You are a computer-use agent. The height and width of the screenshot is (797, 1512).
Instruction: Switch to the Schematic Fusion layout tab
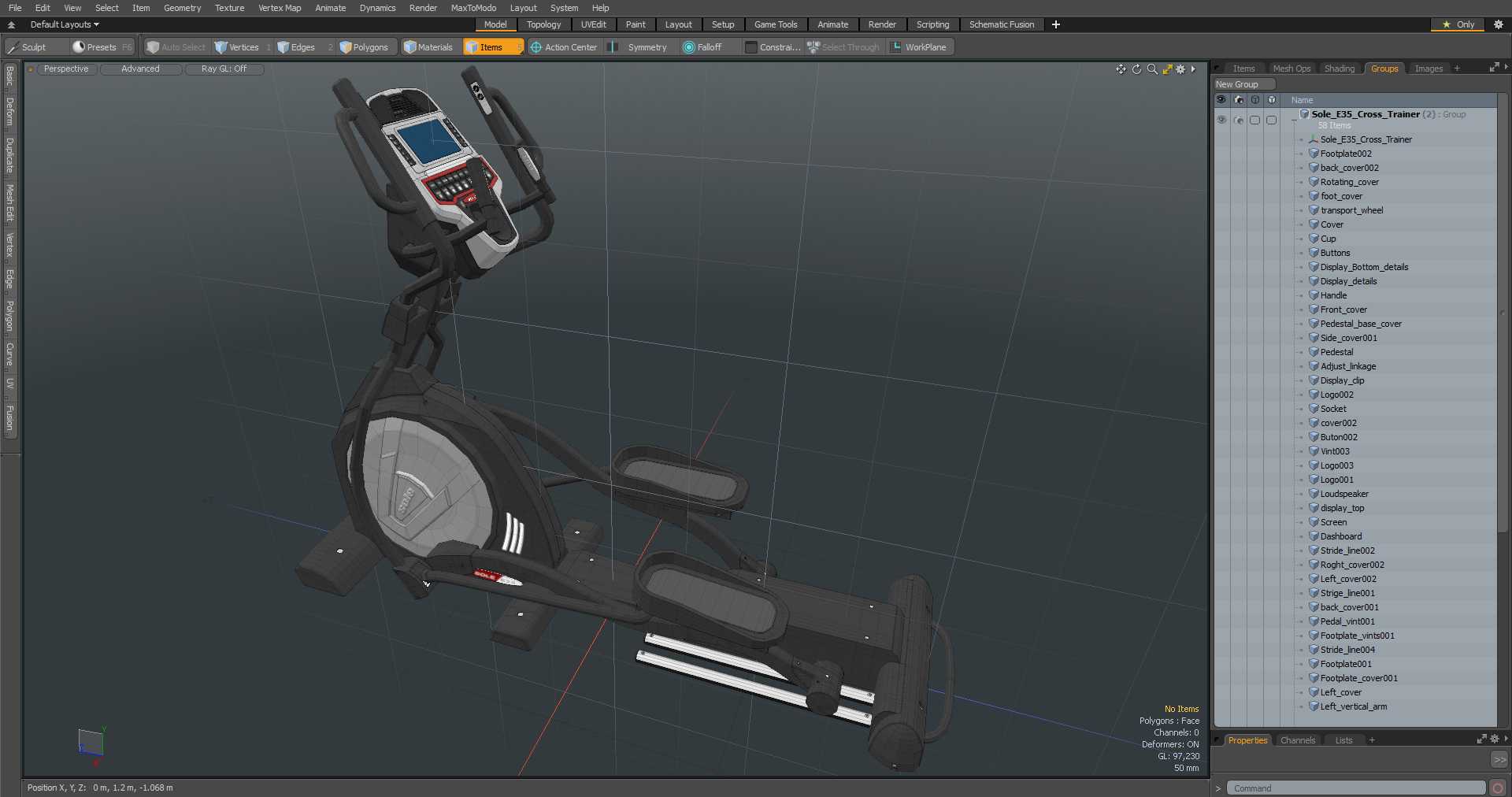1002,24
